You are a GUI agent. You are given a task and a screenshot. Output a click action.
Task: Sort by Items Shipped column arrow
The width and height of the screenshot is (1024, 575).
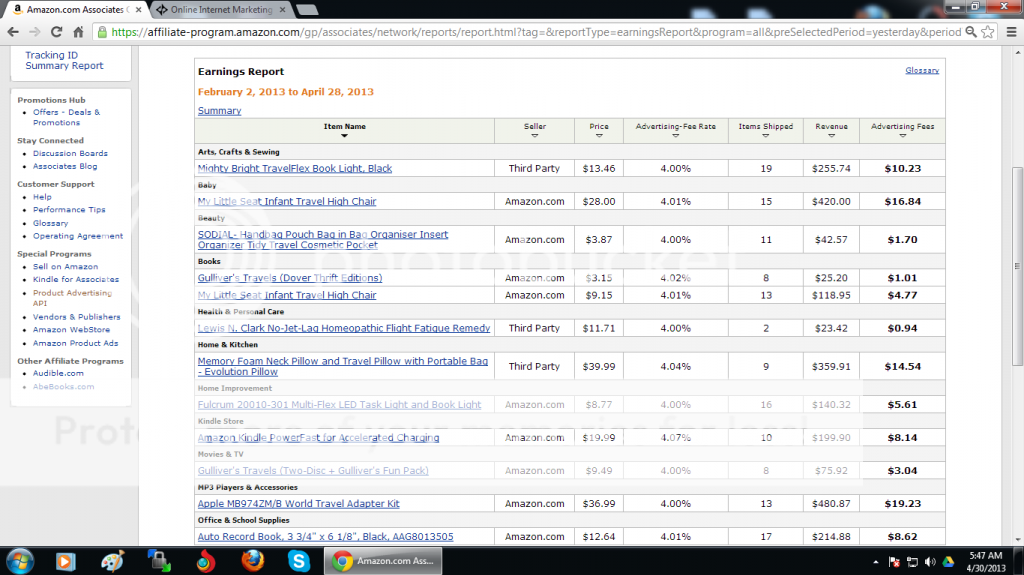765,136
